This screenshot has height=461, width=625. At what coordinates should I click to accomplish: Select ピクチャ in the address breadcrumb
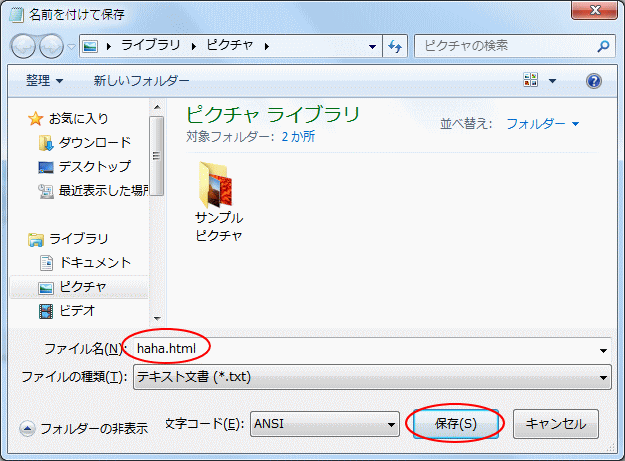[230, 45]
